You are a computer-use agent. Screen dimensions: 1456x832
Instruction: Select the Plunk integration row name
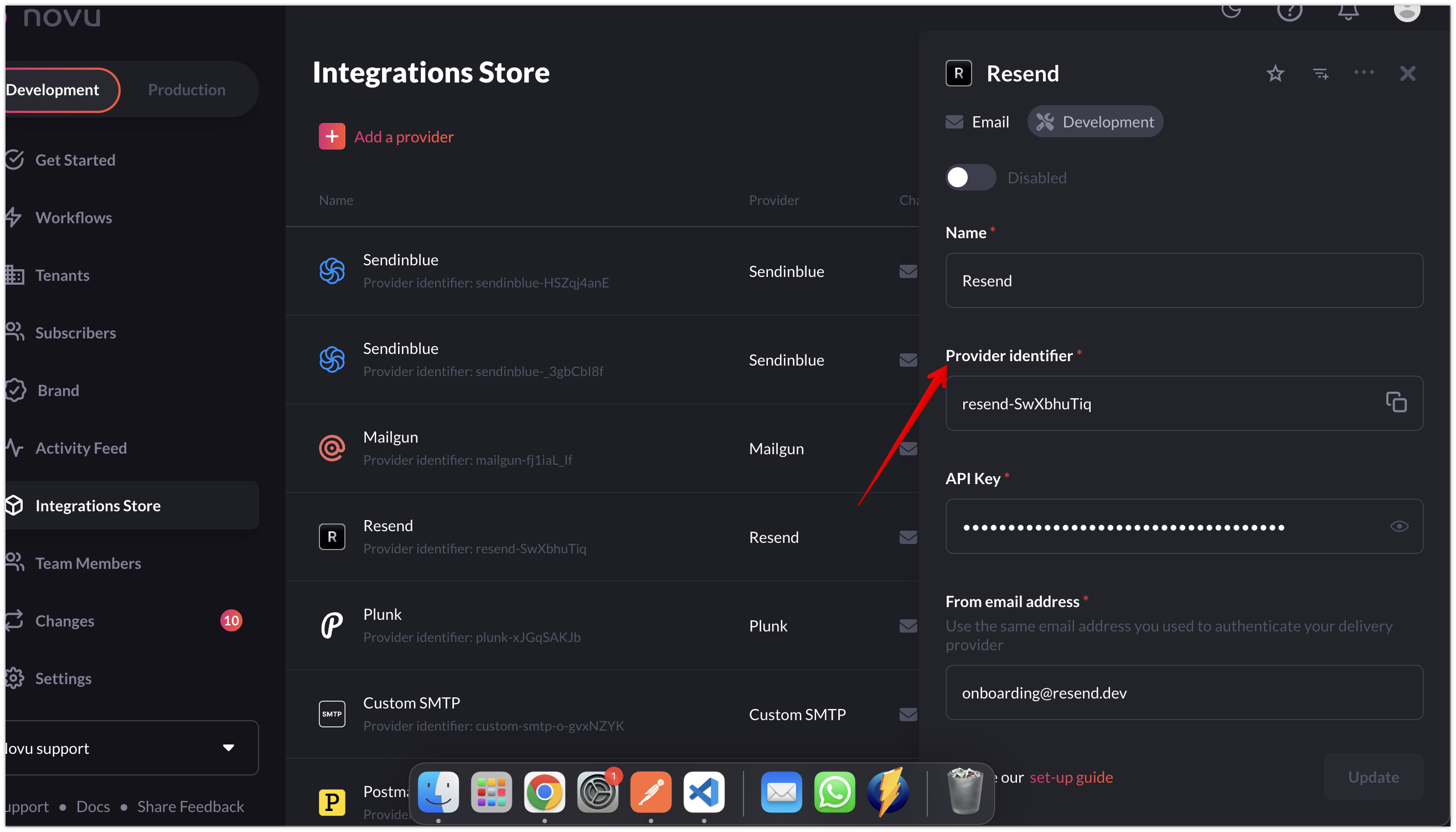[382, 614]
